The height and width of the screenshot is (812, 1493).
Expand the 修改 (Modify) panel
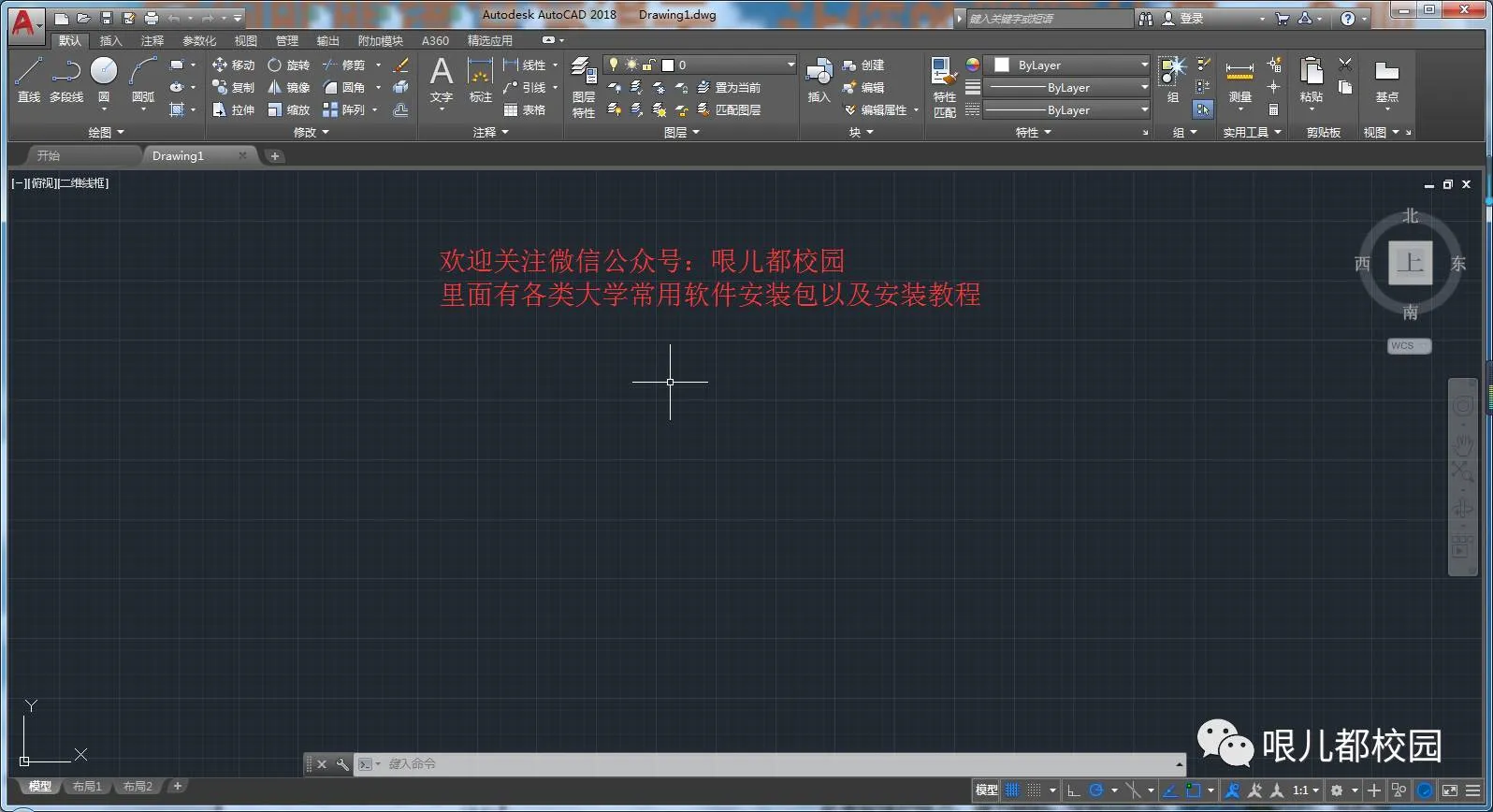click(x=312, y=132)
